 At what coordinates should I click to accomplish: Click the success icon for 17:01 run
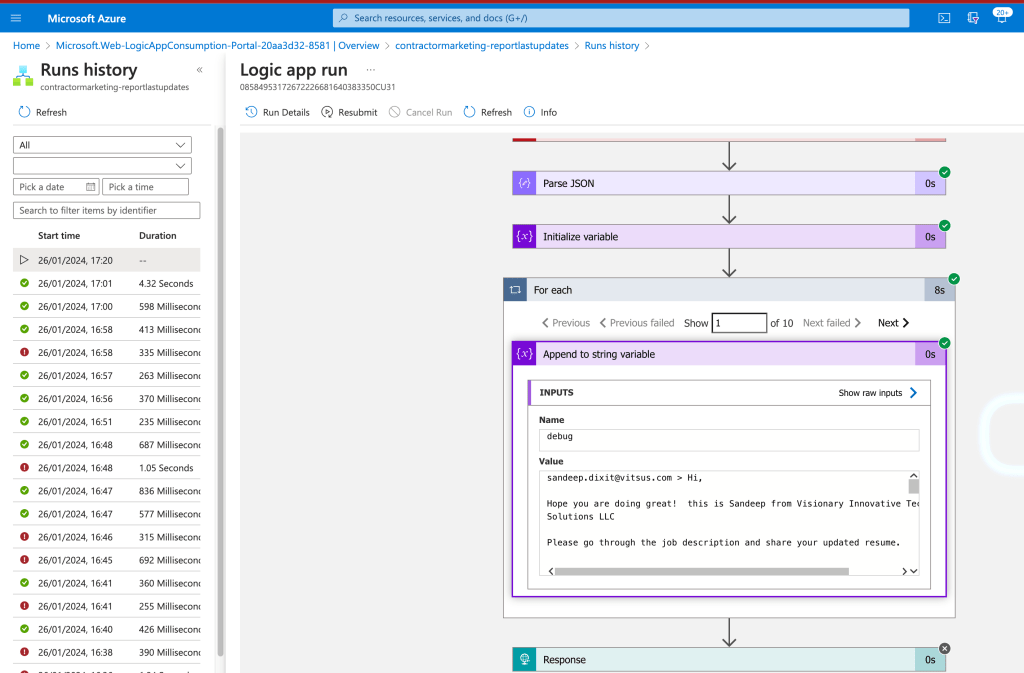tap(24, 283)
